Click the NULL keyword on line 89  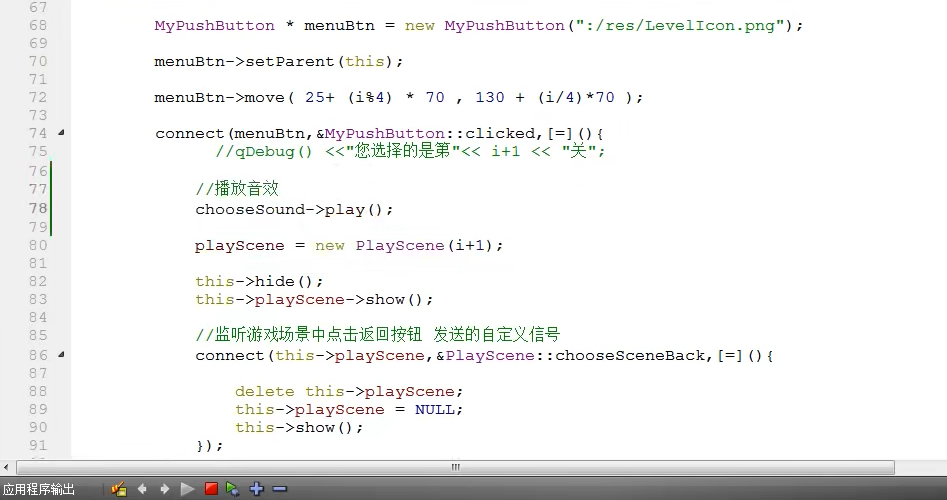click(x=434, y=409)
